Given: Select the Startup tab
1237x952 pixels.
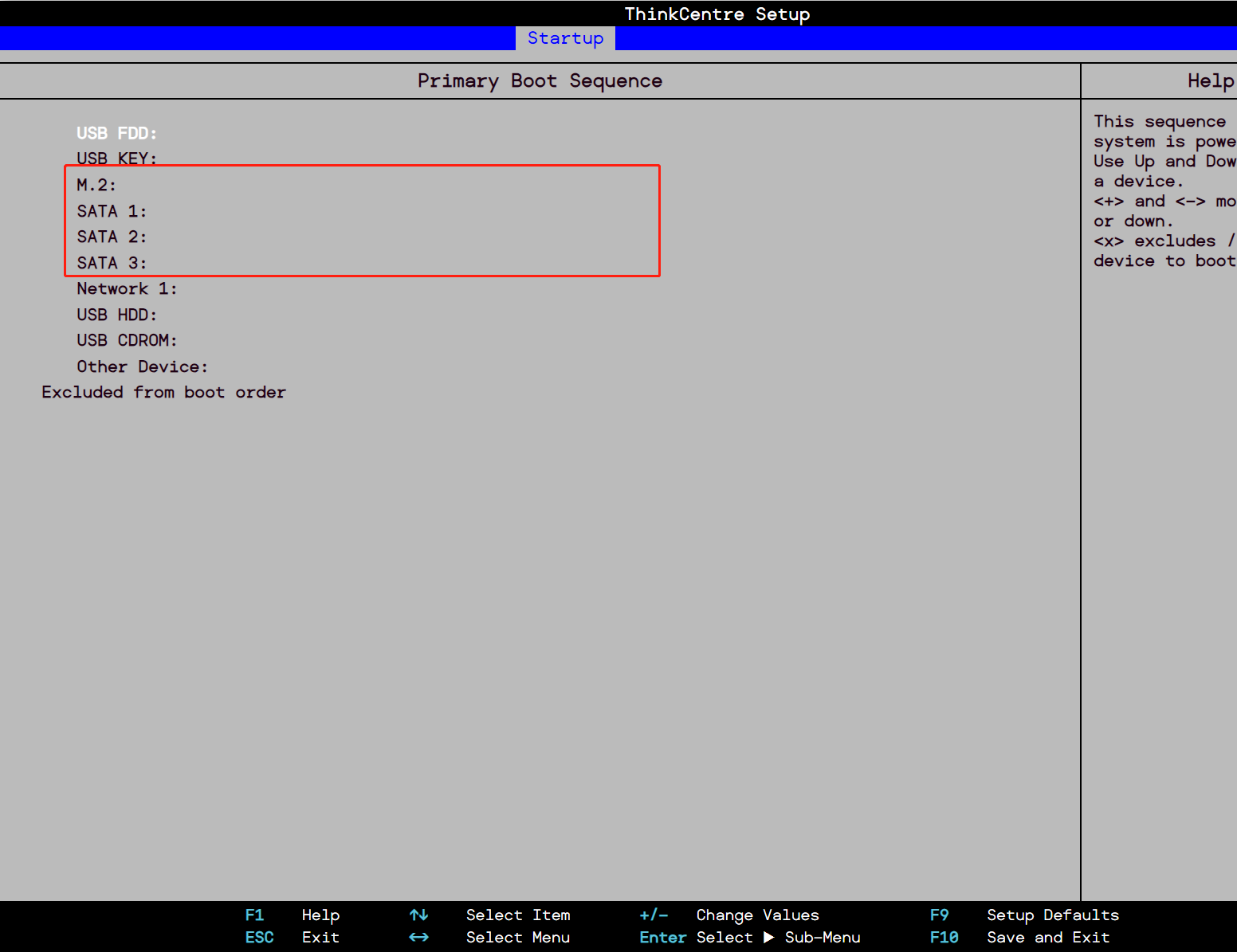Looking at the screenshot, I should [565, 38].
